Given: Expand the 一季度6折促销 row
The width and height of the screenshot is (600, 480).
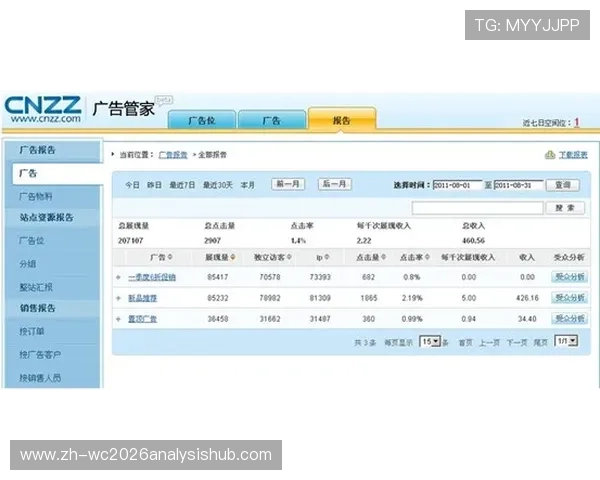Looking at the screenshot, I should 119,277.
